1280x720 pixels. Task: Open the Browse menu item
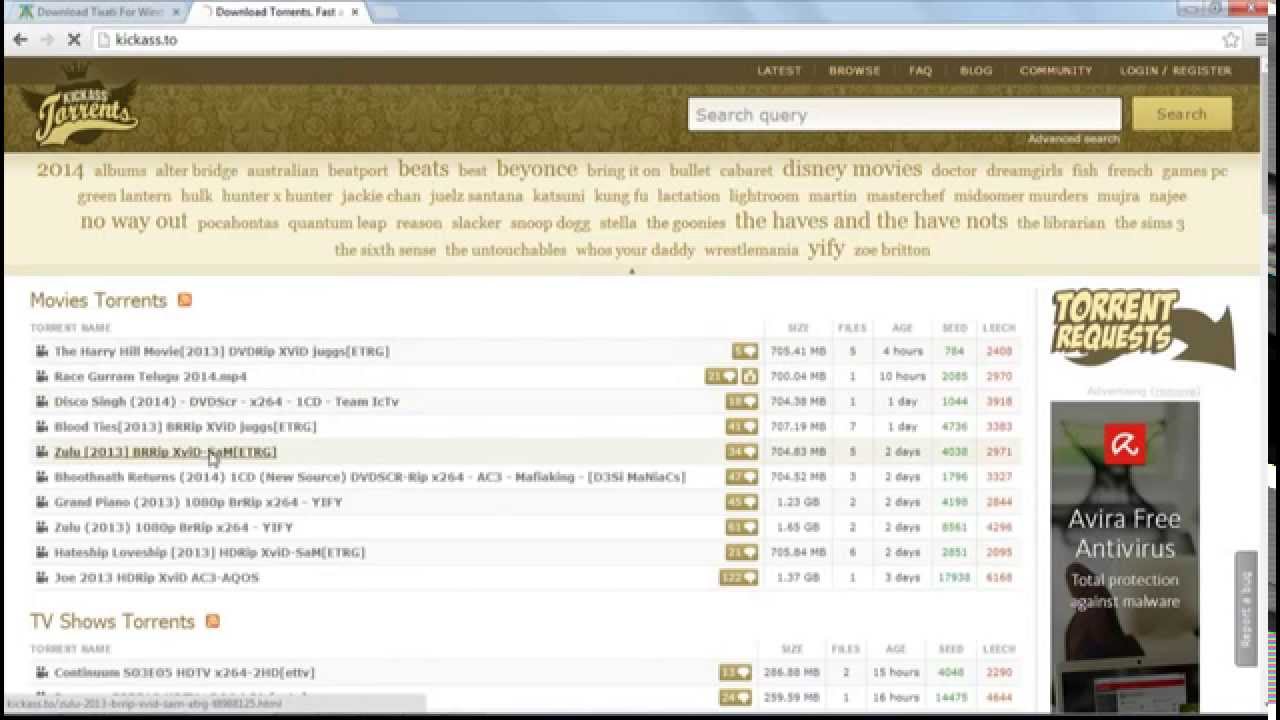pyautogui.click(x=855, y=71)
